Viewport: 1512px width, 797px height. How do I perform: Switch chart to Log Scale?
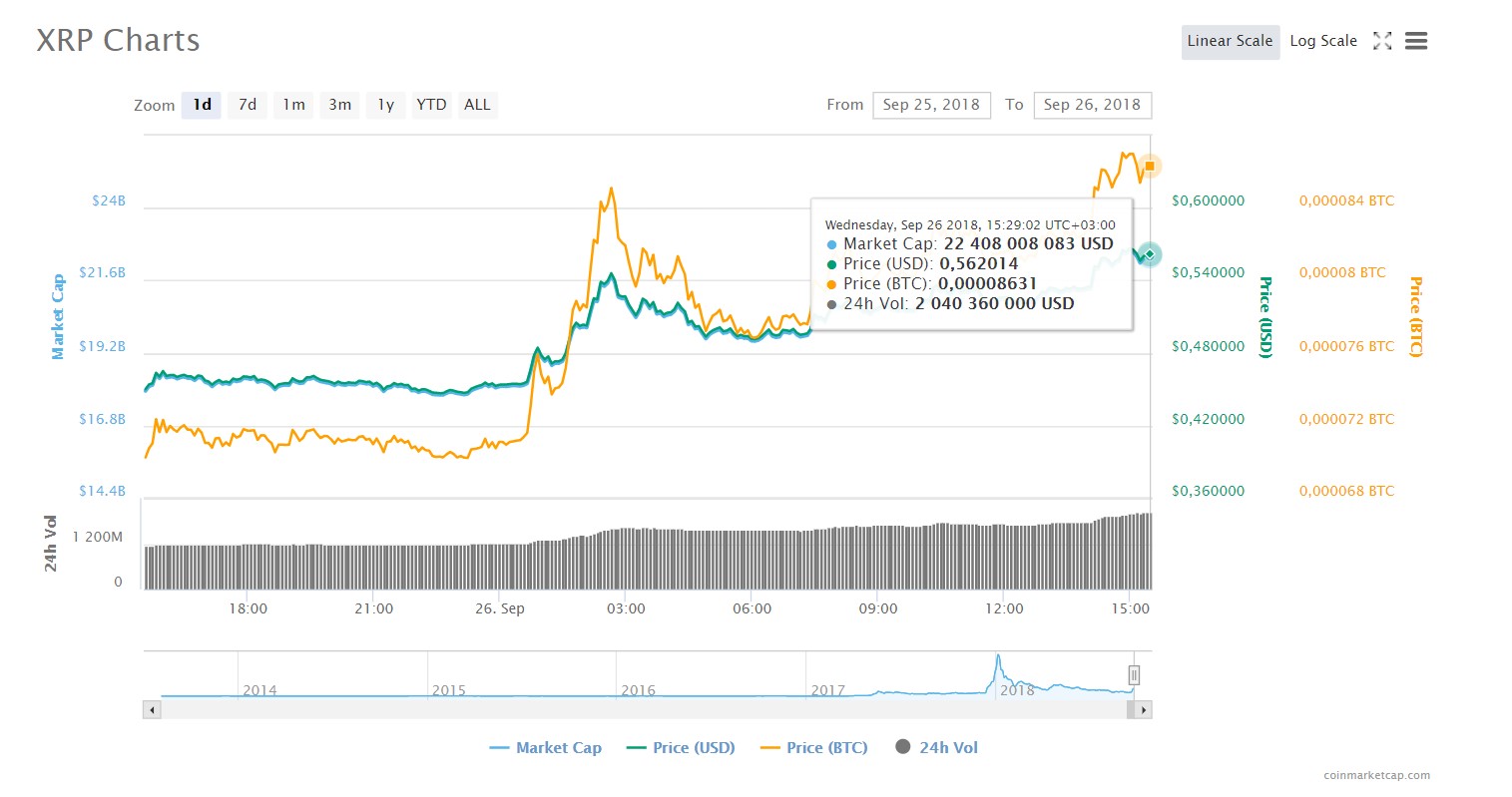coord(1323,42)
